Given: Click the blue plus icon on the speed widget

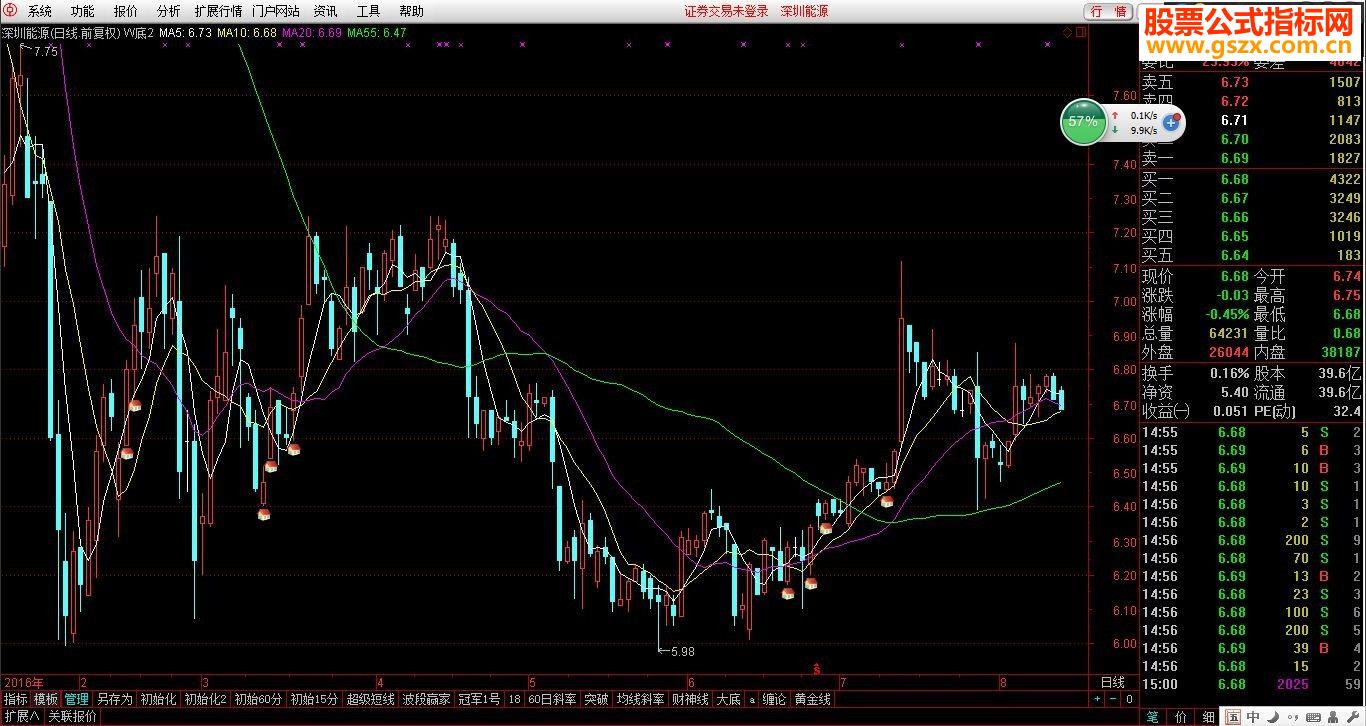Looking at the screenshot, I should [1171, 123].
